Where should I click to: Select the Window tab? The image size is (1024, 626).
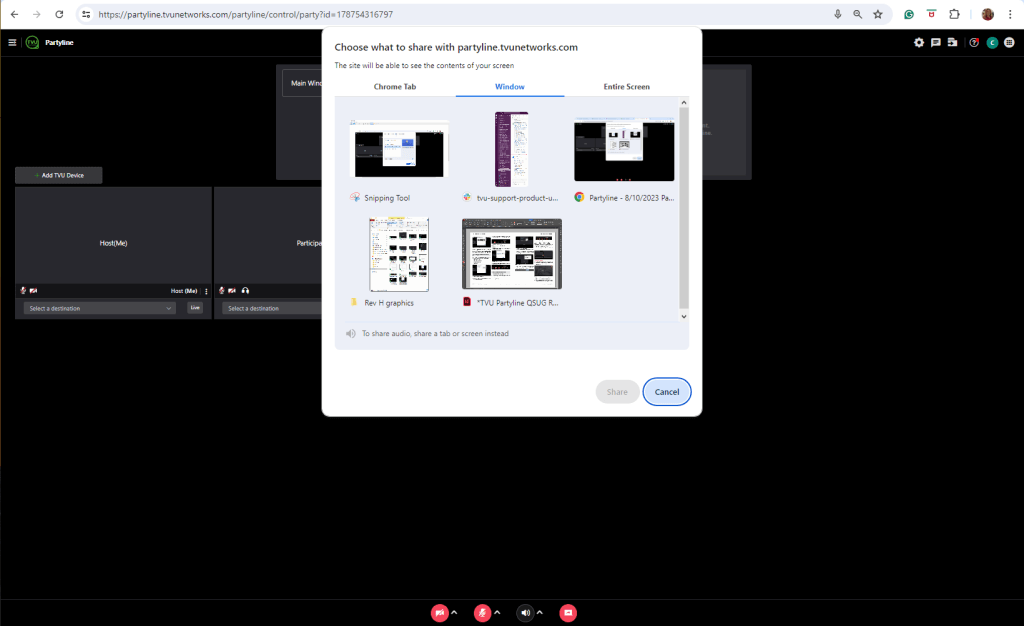pyautogui.click(x=509, y=87)
